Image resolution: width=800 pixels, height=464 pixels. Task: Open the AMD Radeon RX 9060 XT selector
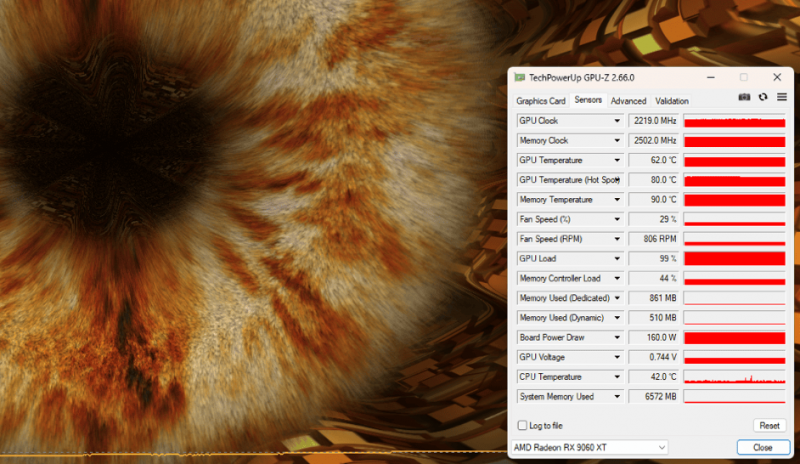pyautogui.click(x=588, y=447)
